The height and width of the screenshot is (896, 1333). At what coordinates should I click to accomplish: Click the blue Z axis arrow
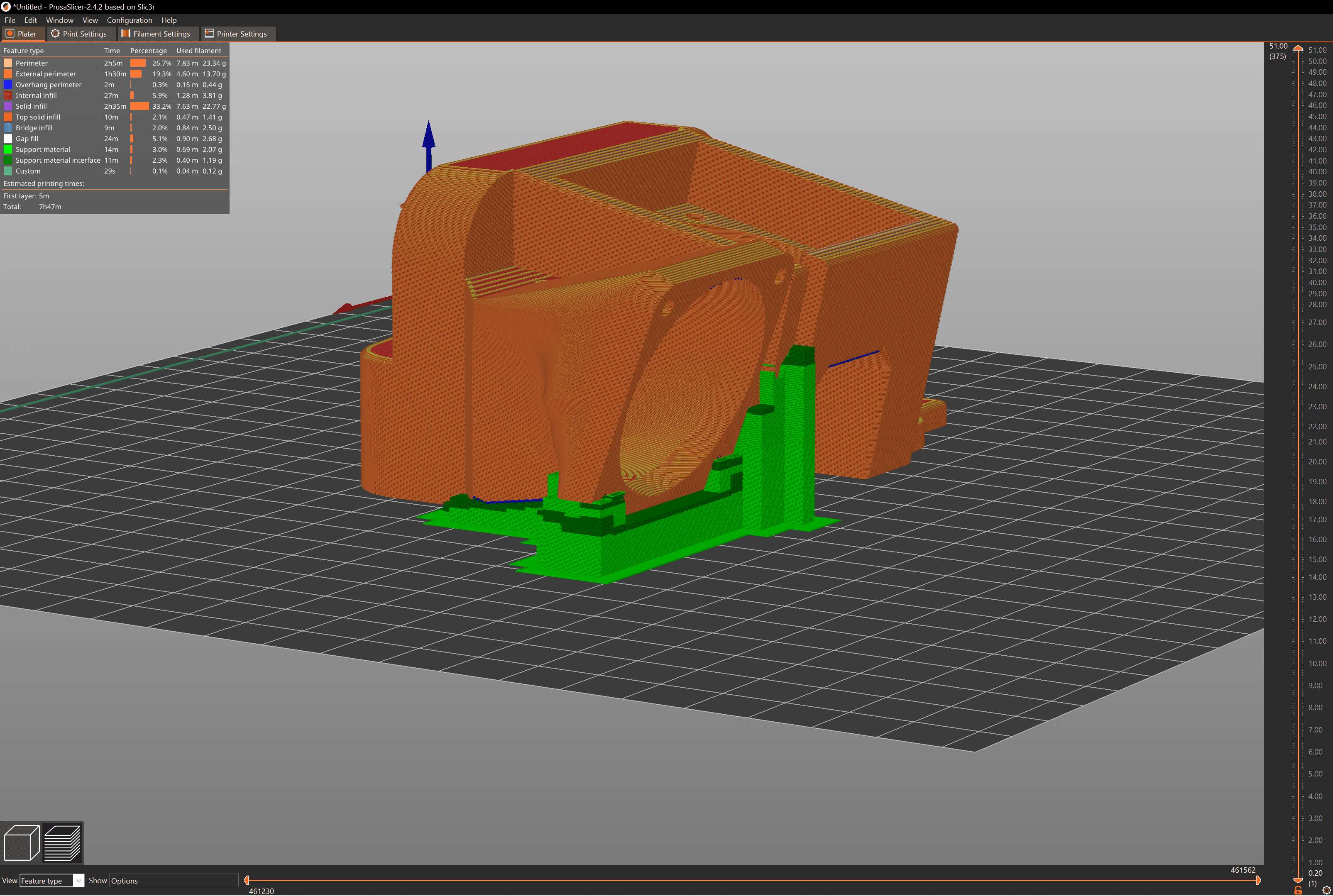(429, 146)
